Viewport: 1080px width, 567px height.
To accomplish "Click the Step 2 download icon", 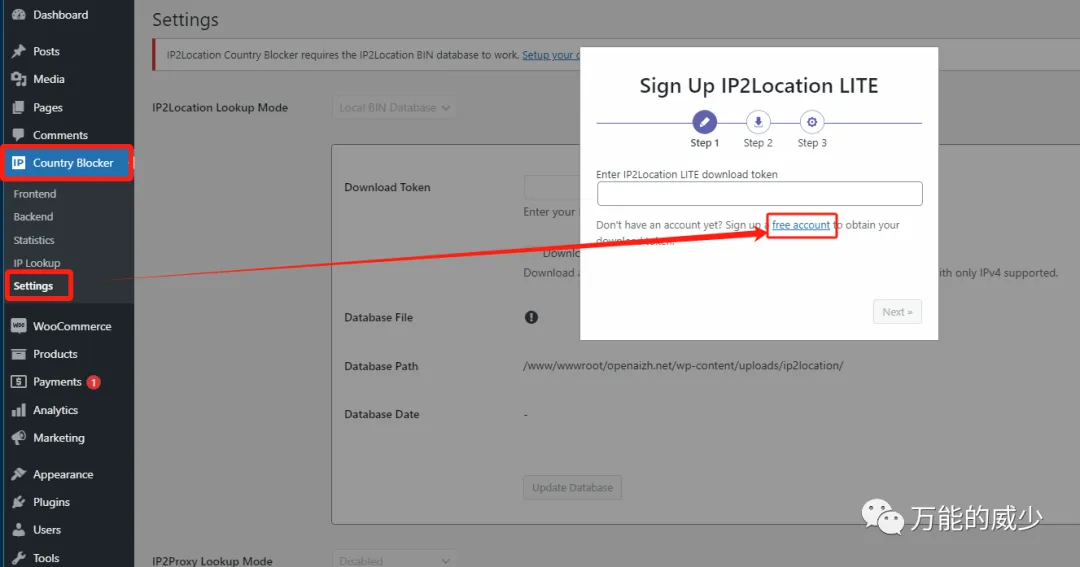I will coord(758,123).
